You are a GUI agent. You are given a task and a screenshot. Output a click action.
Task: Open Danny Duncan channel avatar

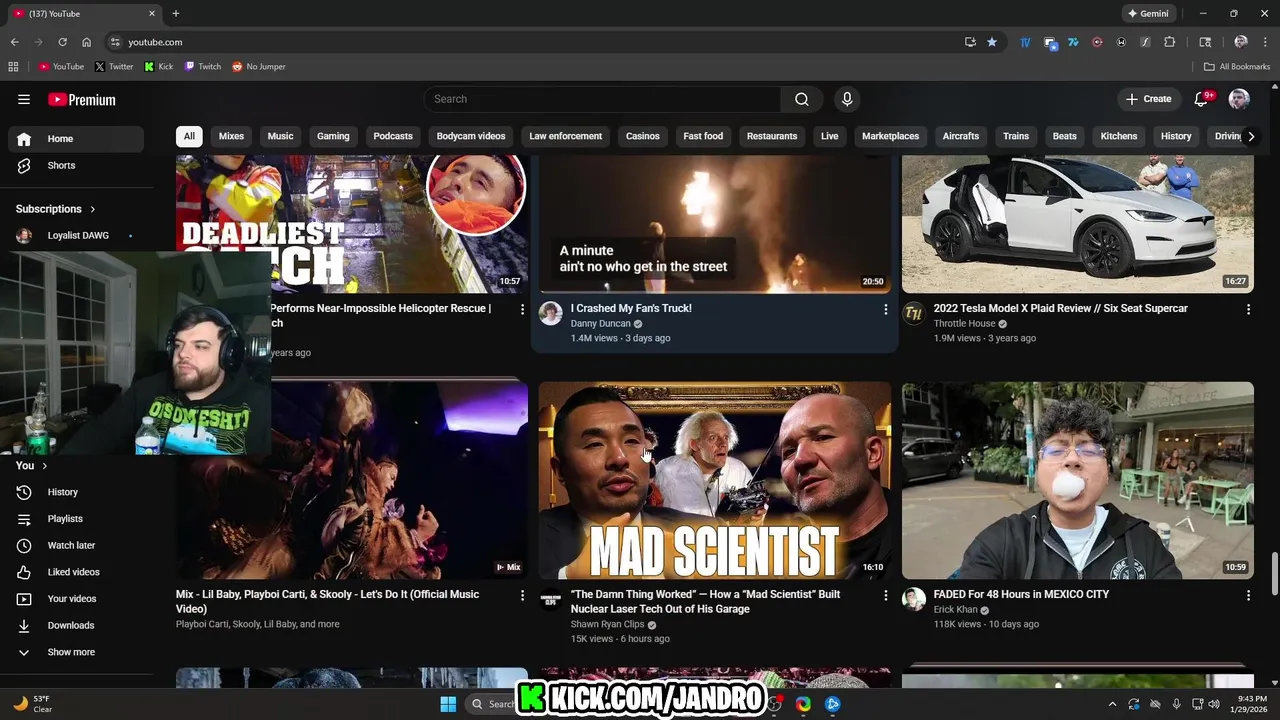tap(551, 313)
